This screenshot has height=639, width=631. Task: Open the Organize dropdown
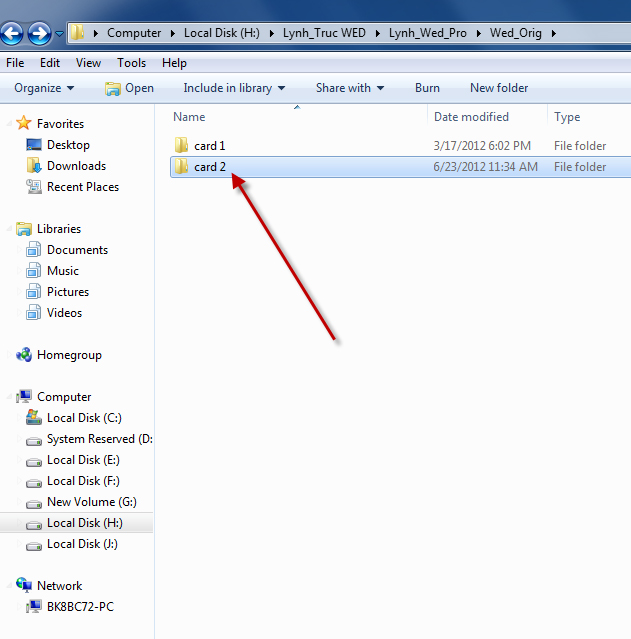44,88
